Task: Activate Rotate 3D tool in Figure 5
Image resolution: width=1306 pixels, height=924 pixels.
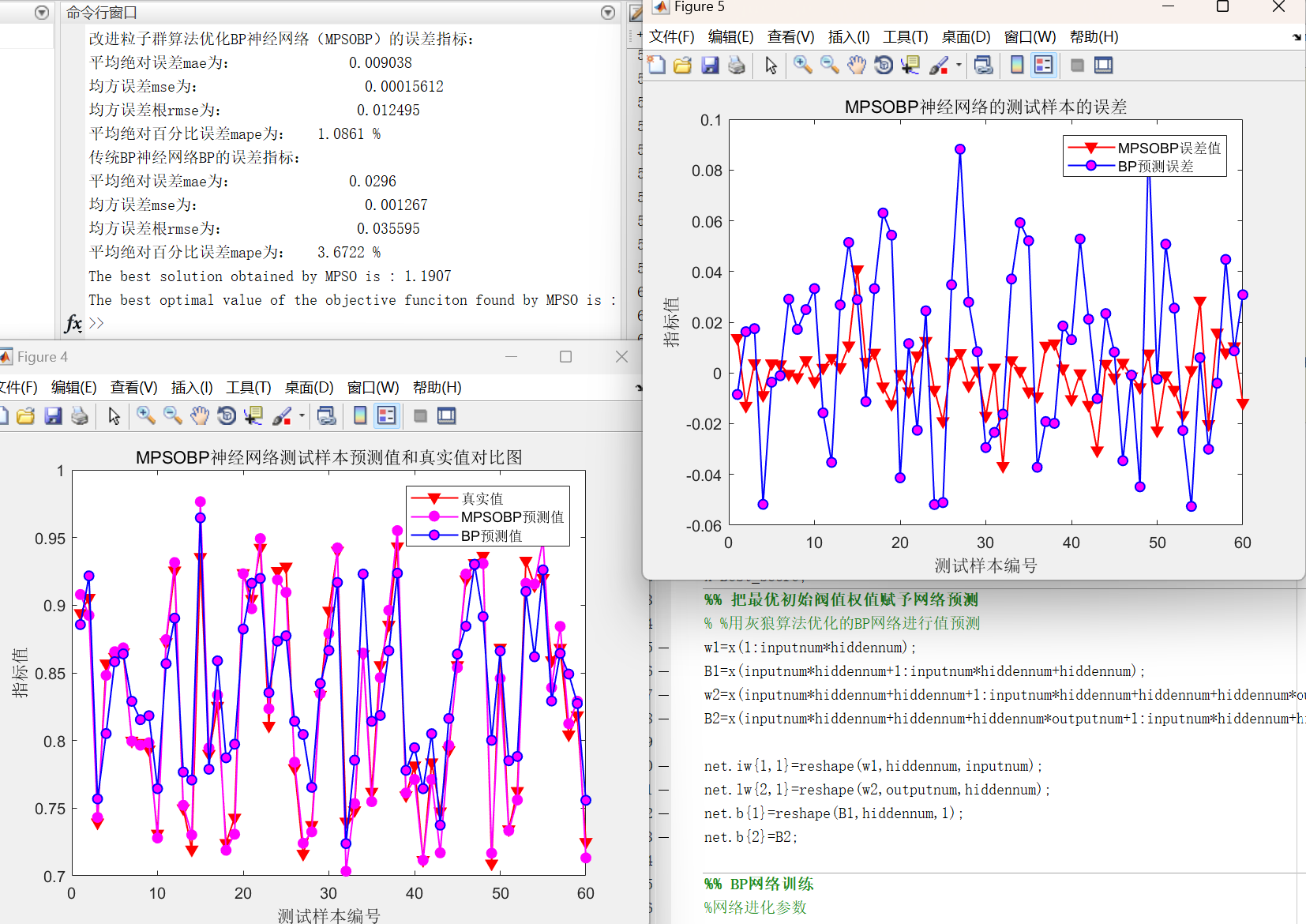Action: 884,66
